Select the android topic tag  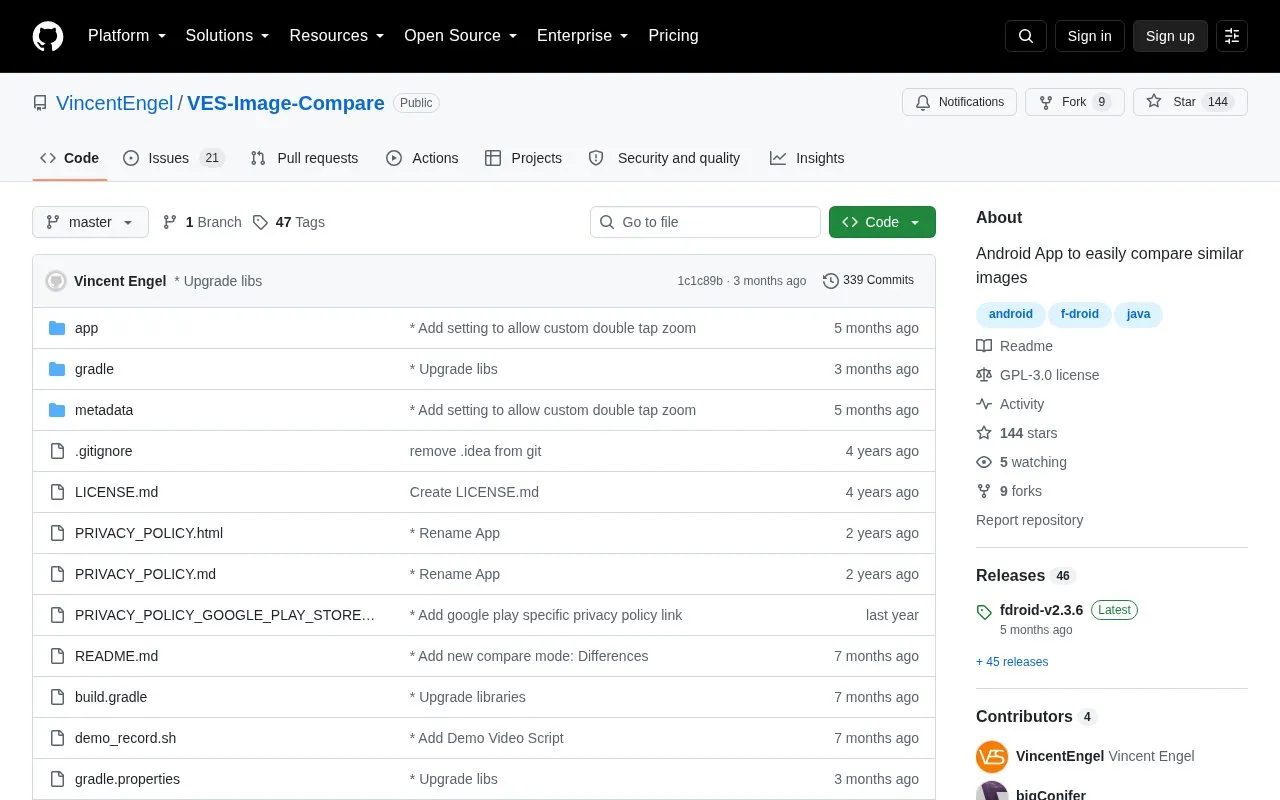(1011, 314)
